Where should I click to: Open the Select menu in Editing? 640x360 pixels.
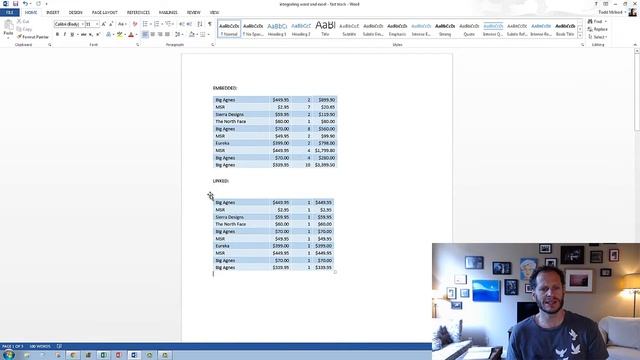coord(598,37)
